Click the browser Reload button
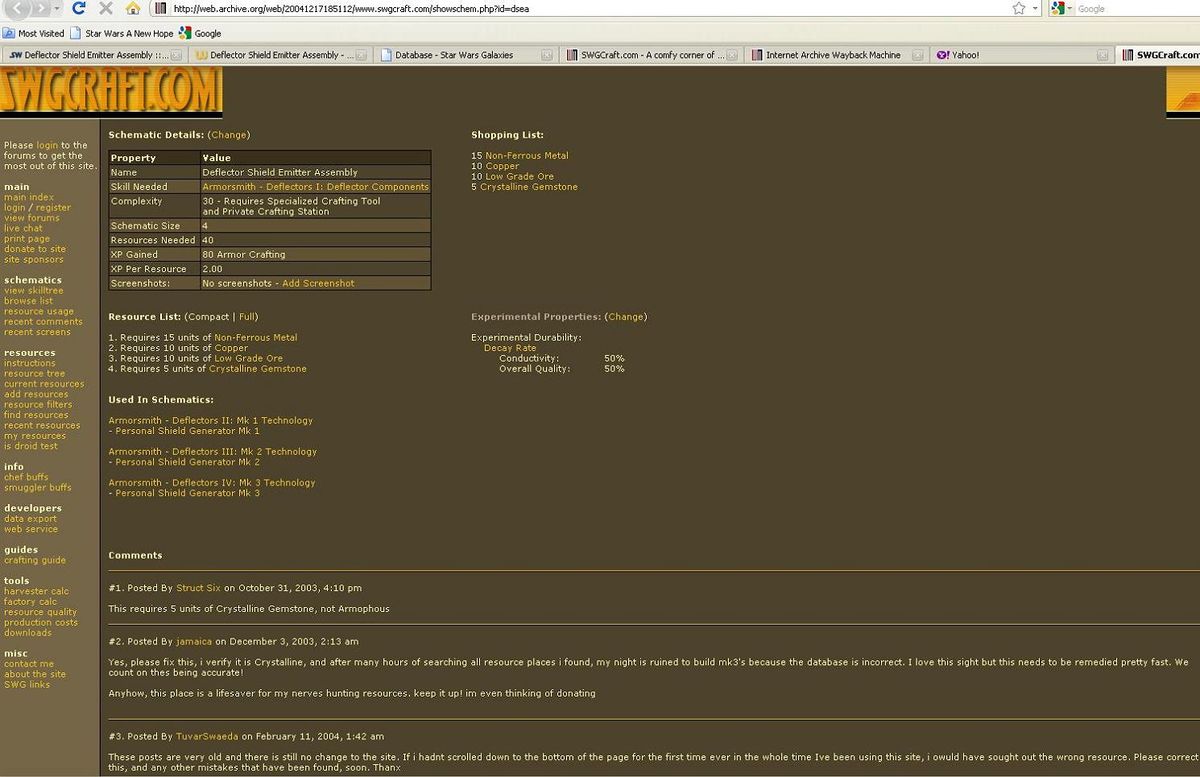 tap(80, 8)
